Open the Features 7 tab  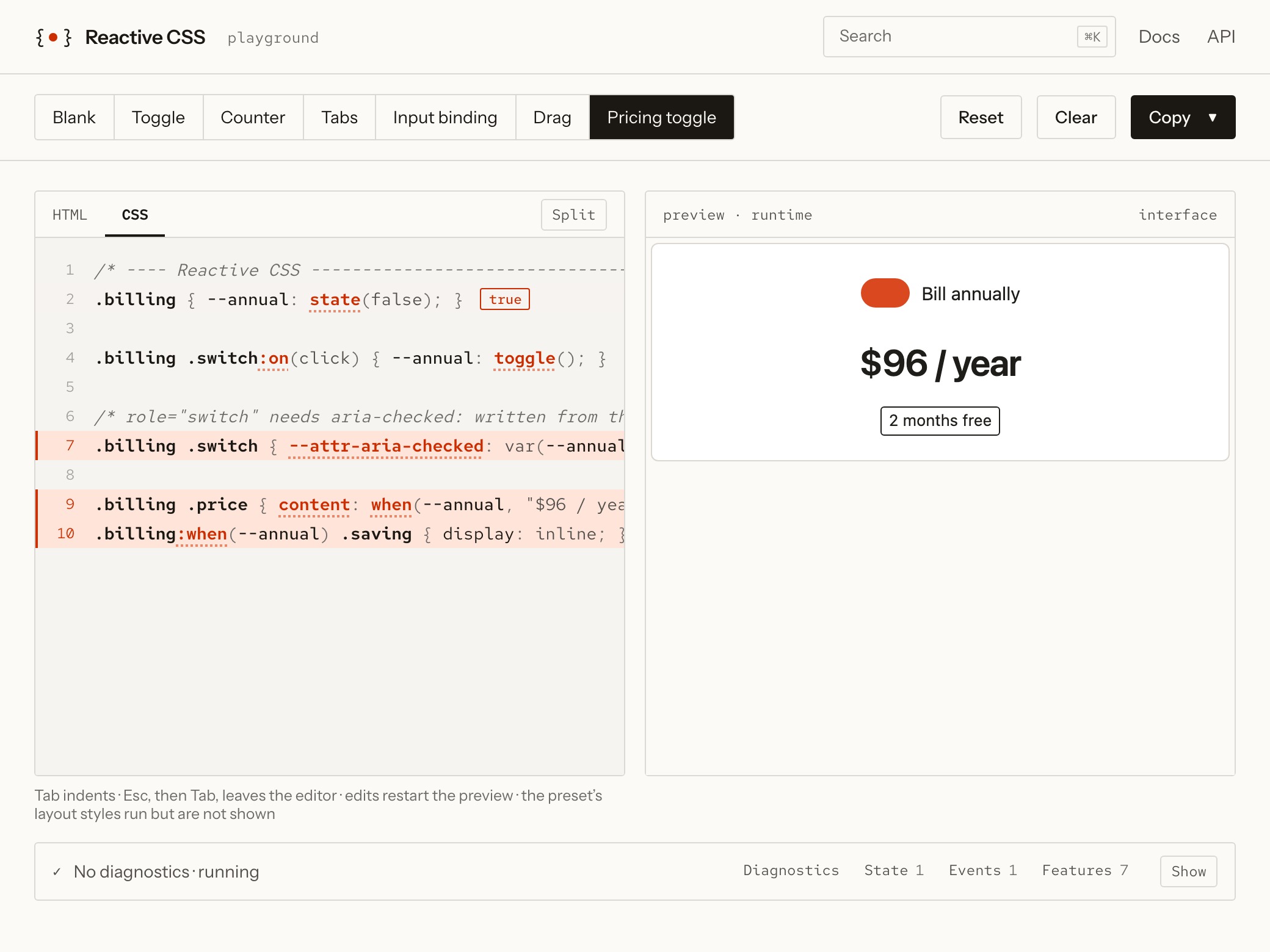point(1085,871)
